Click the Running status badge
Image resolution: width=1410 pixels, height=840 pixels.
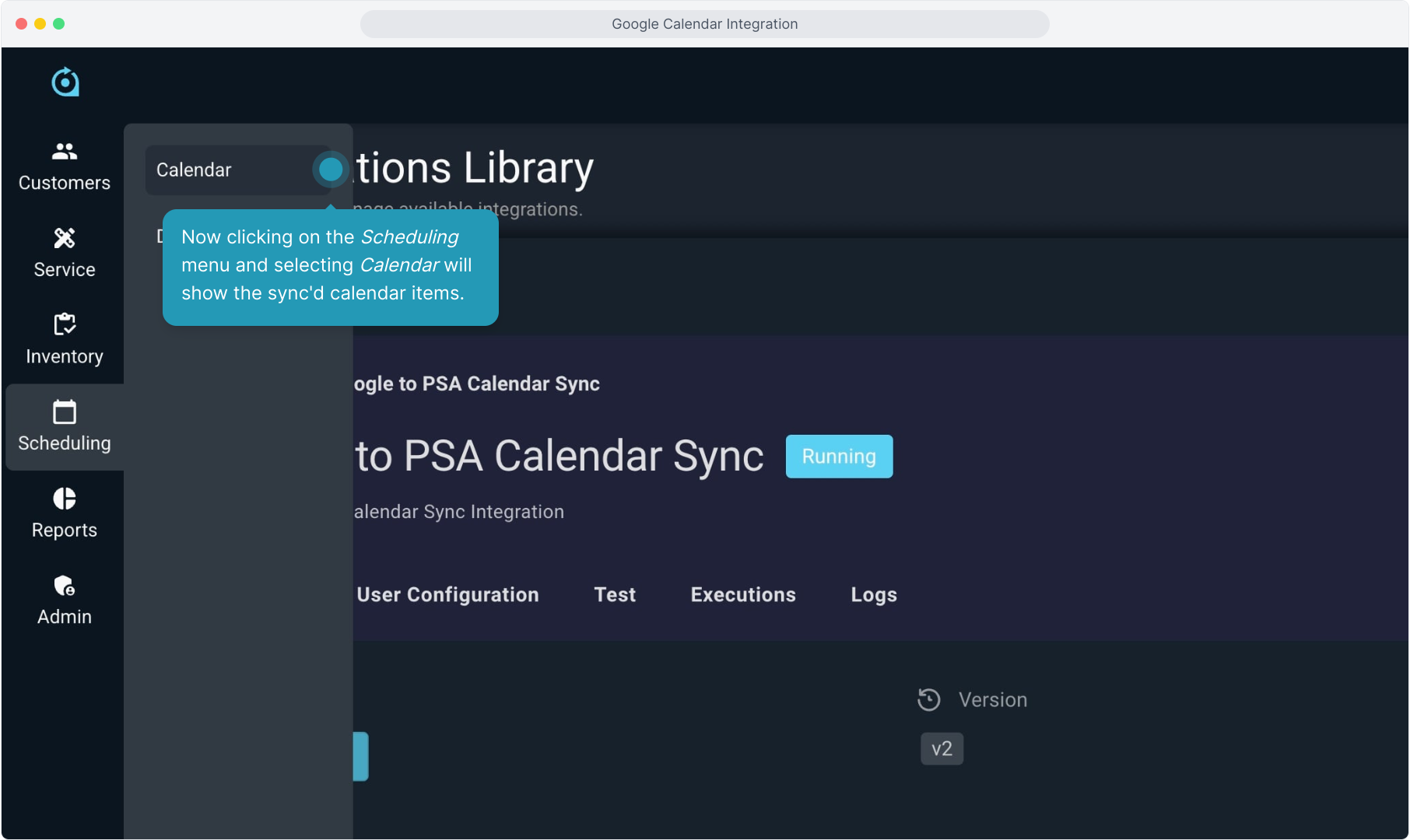click(839, 457)
